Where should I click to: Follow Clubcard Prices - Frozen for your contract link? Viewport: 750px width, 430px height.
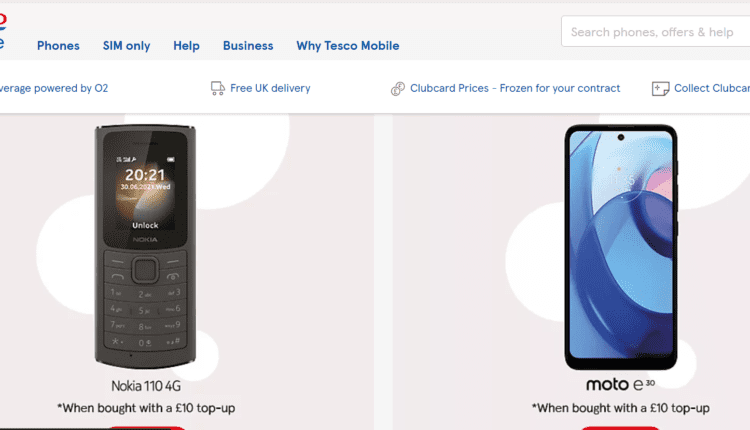point(515,88)
